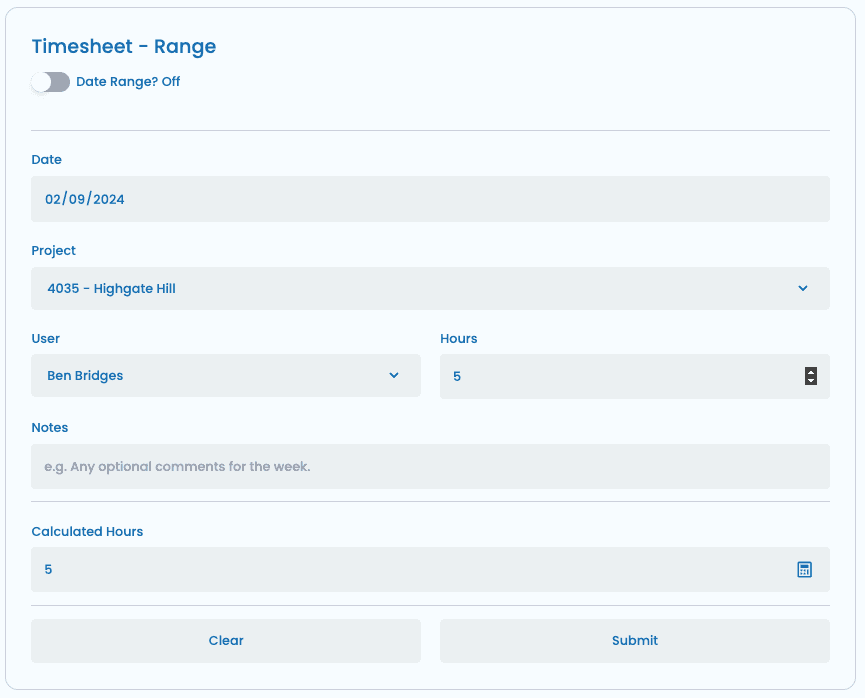Toggle the Date Range switch on
The image size is (865, 698).
[50, 82]
